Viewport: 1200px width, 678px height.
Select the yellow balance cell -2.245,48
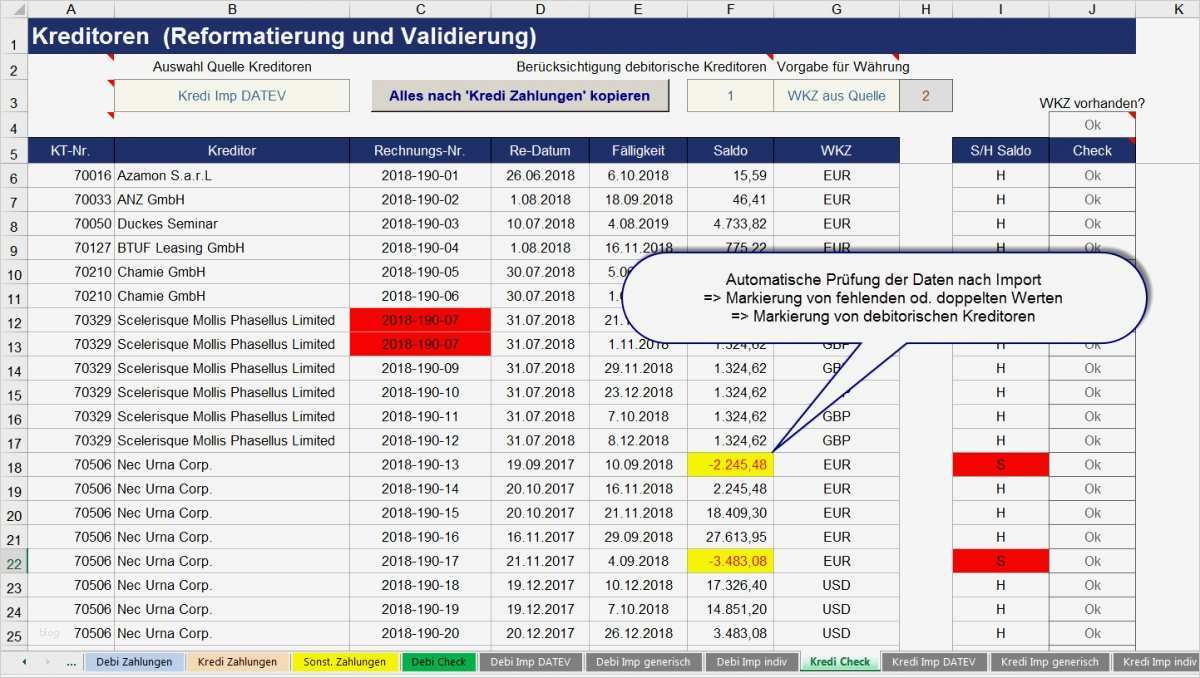730,465
